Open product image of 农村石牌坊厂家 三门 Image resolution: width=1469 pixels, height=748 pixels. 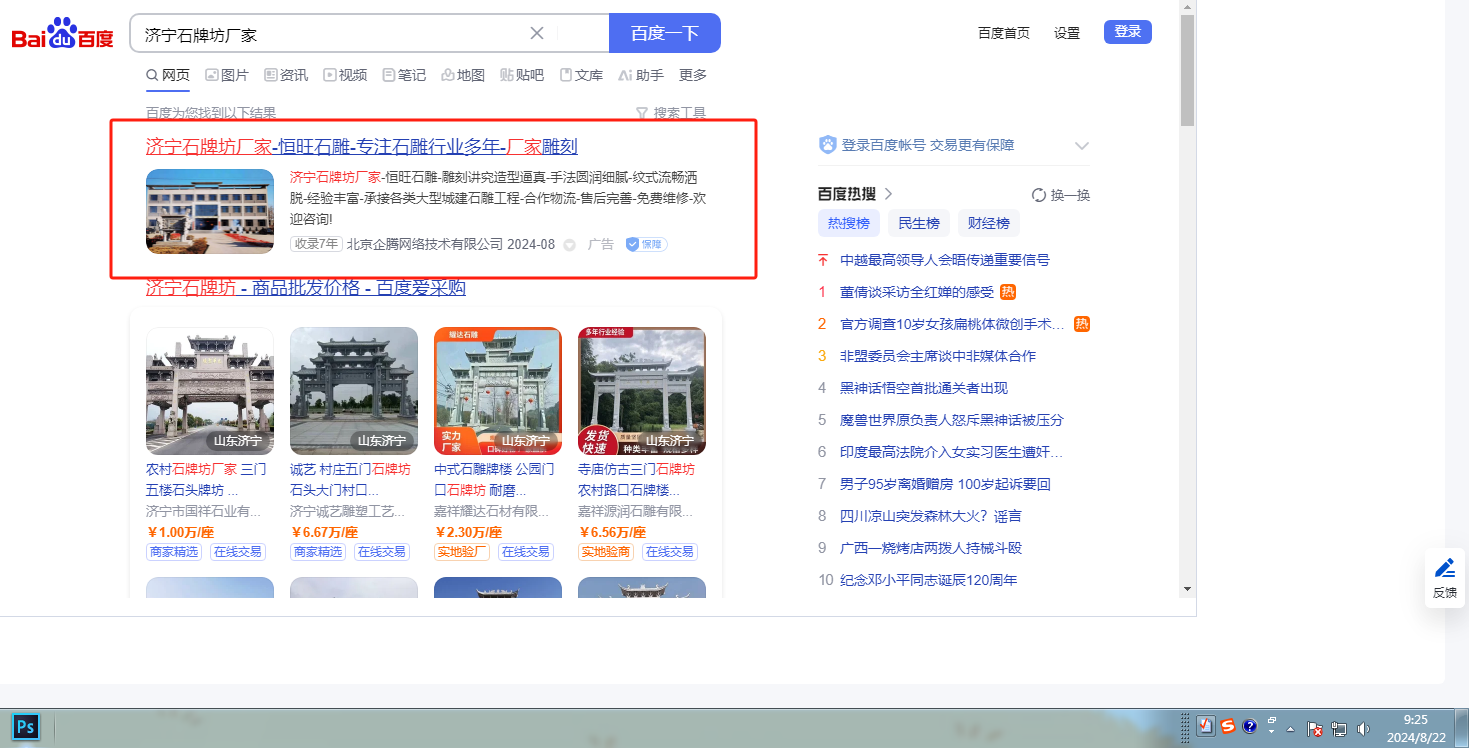[x=210, y=391]
